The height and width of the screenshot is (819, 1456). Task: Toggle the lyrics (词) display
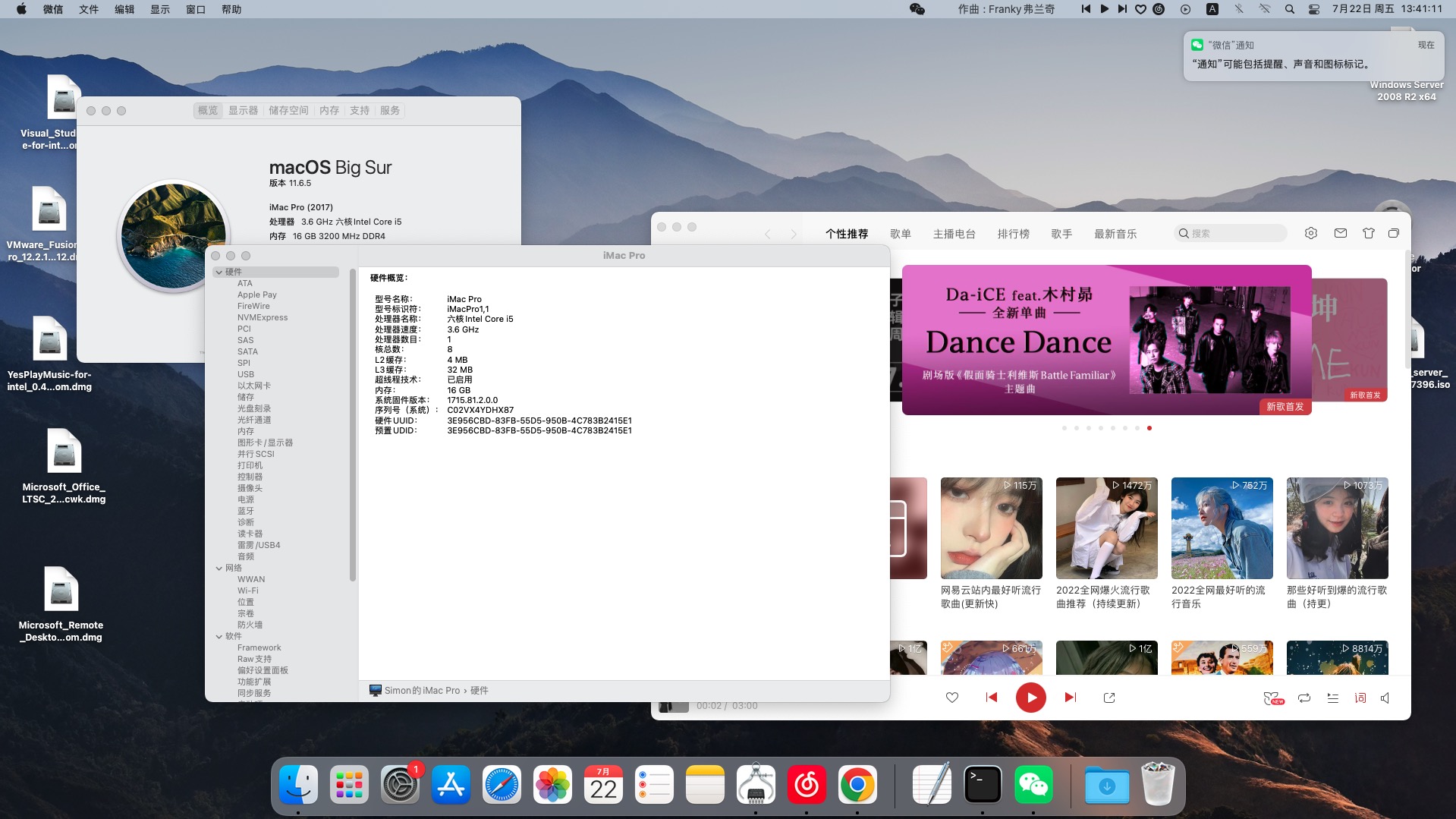[x=1360, y=698]
